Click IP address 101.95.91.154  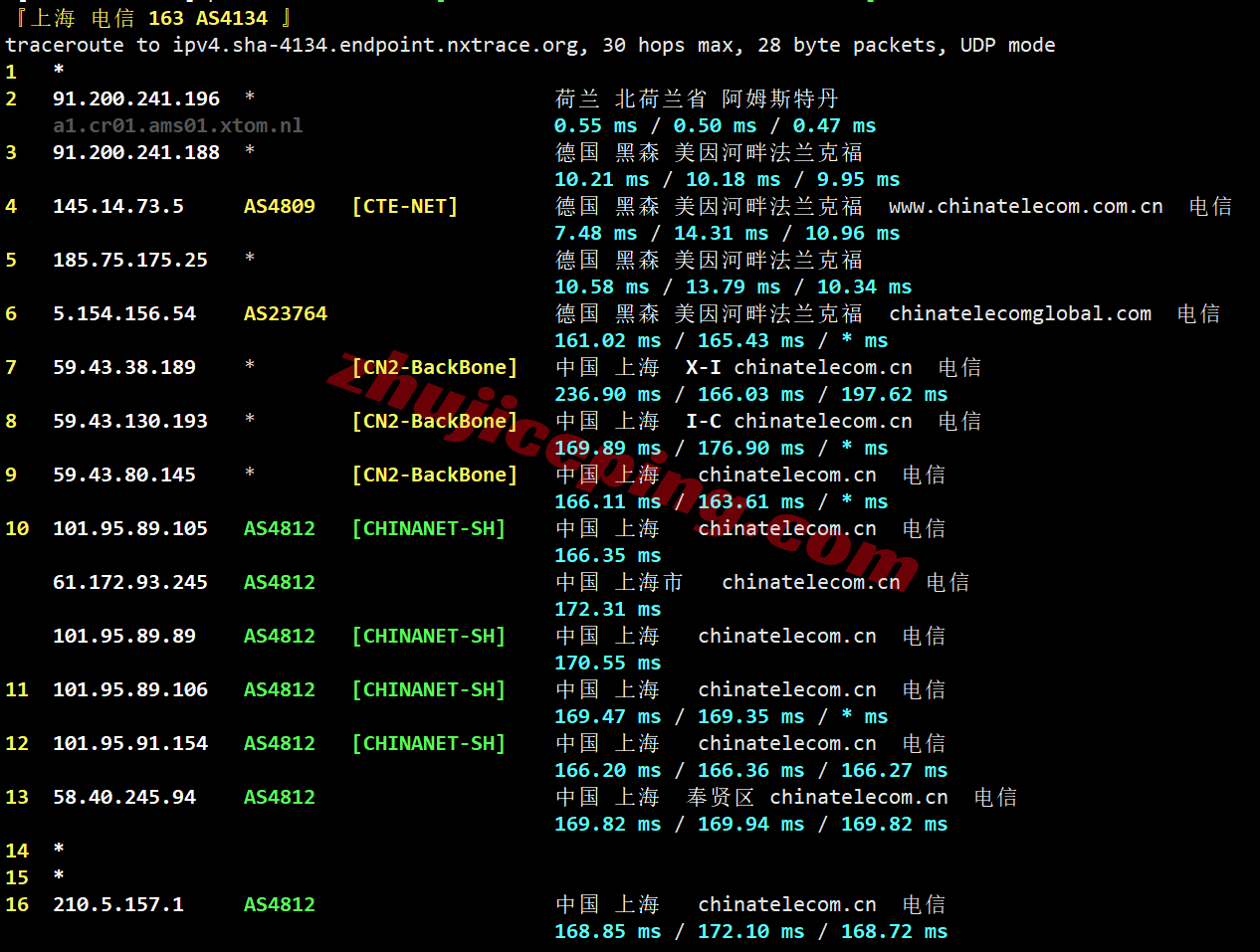pyautogui.click(x=130, y=743)
